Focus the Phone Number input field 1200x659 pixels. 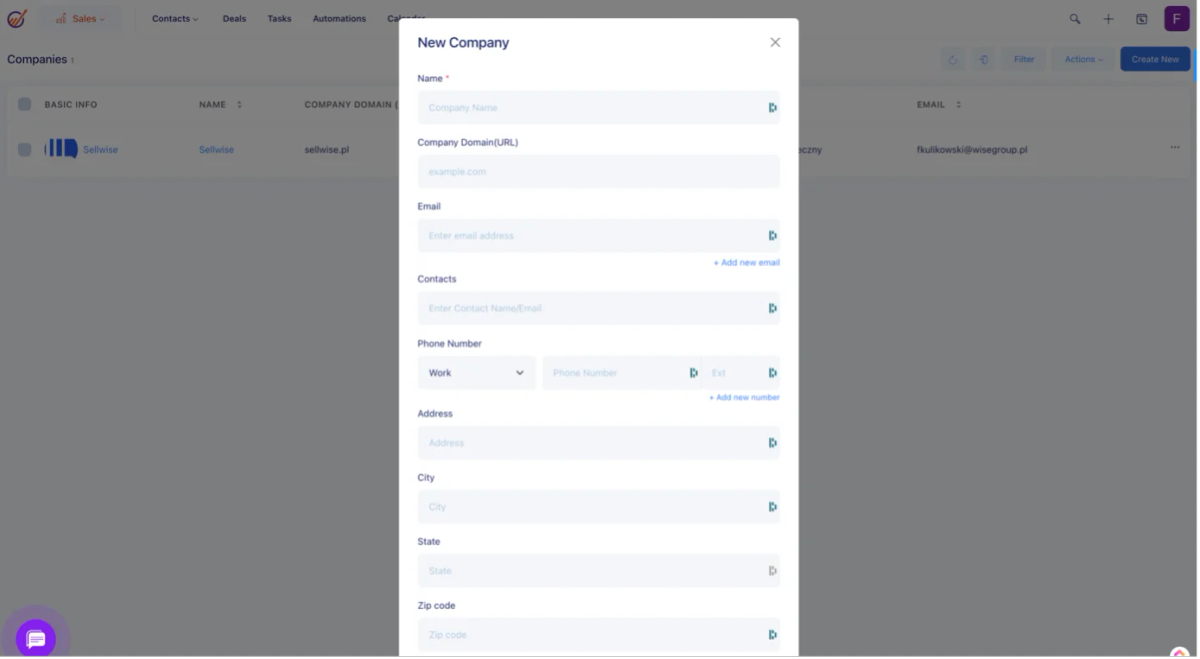pyautogui.click(x=621, y=373)
